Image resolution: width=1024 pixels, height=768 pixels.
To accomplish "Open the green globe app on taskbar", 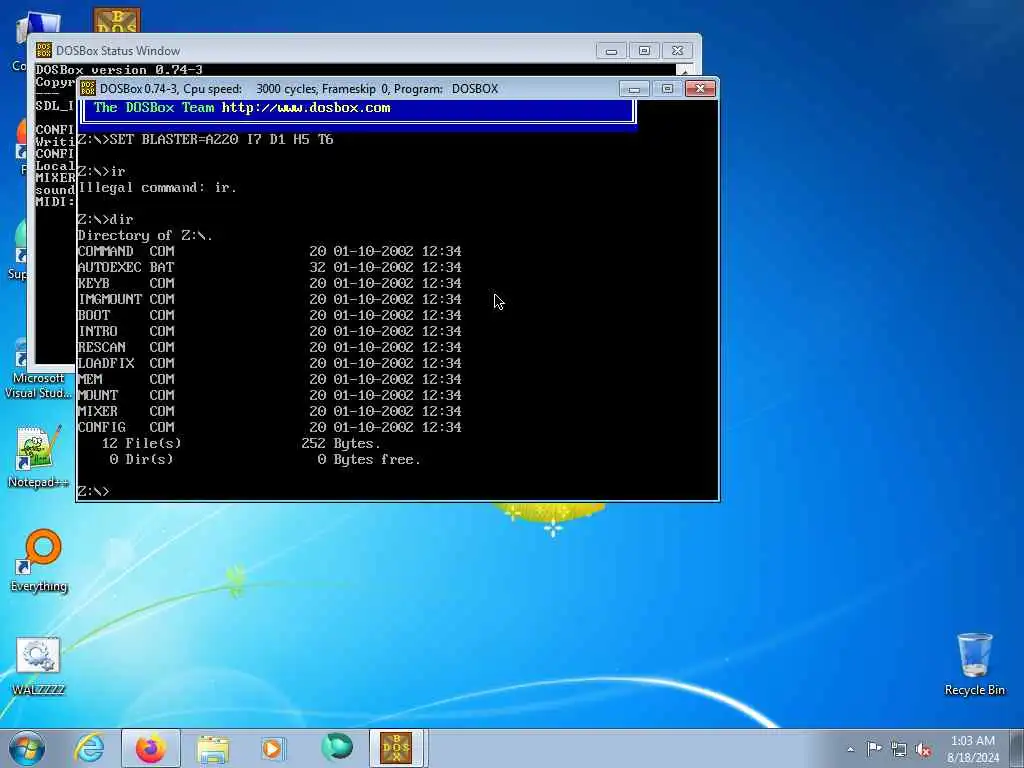I will (337, 748).
